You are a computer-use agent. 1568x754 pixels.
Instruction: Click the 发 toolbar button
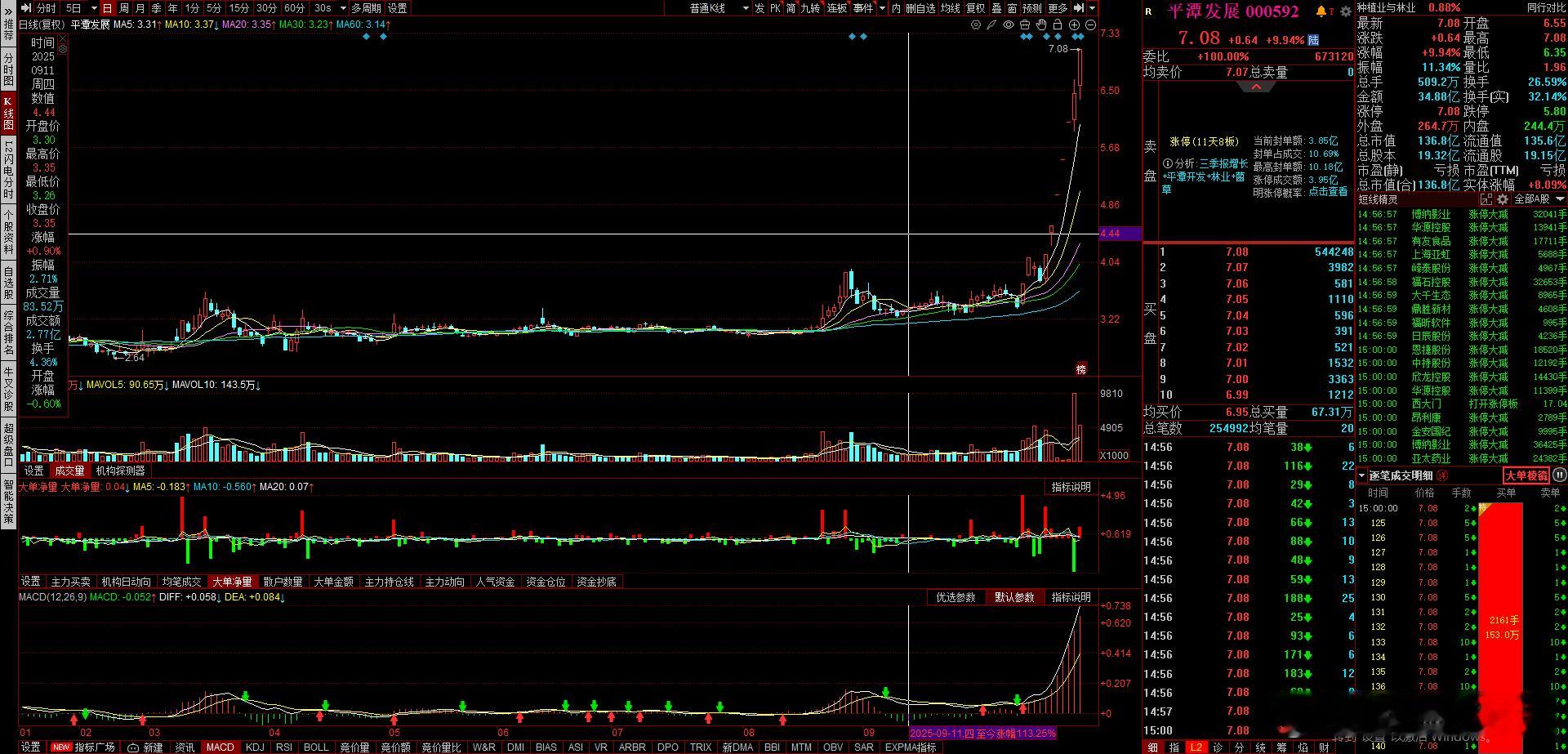(x=759, y=8)
